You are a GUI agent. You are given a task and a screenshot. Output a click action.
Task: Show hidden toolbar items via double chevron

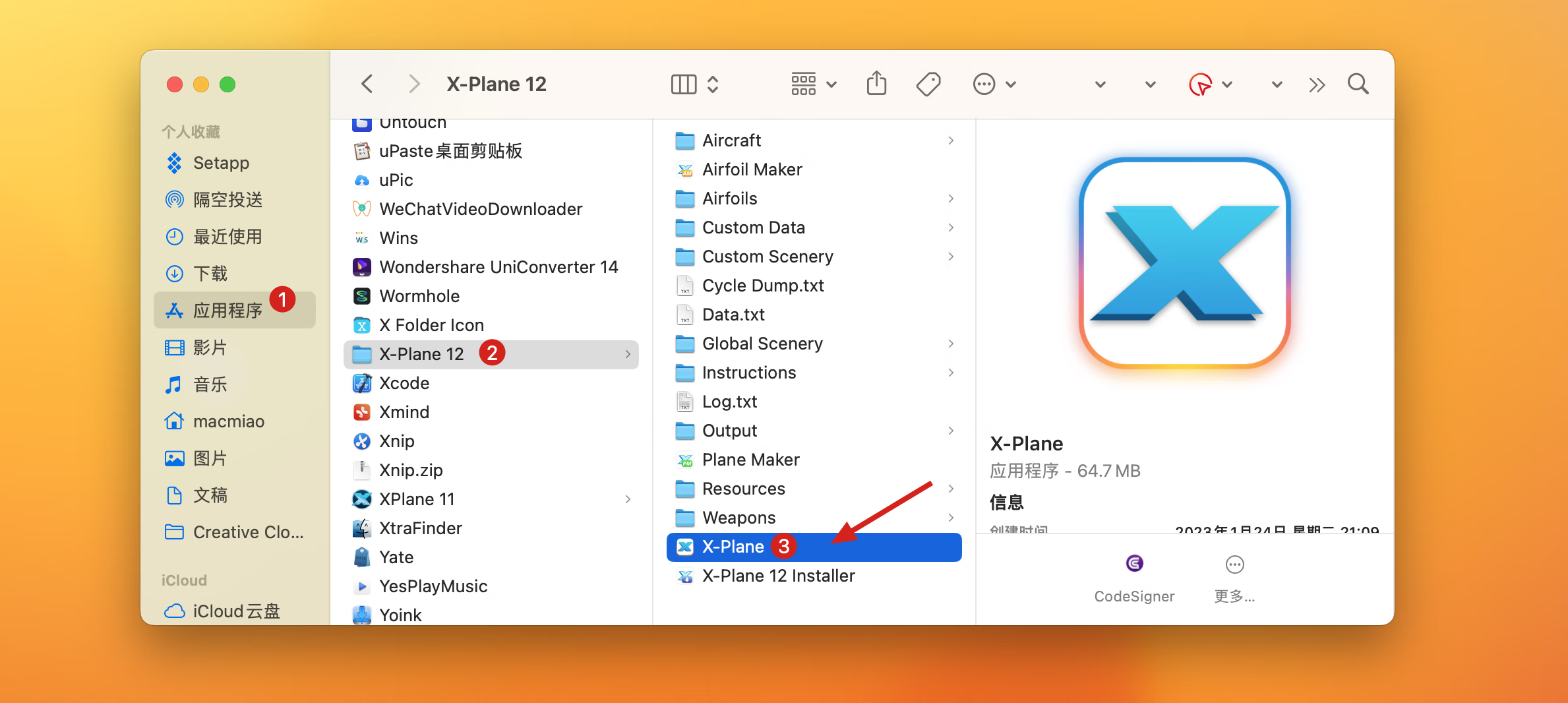1317,84
